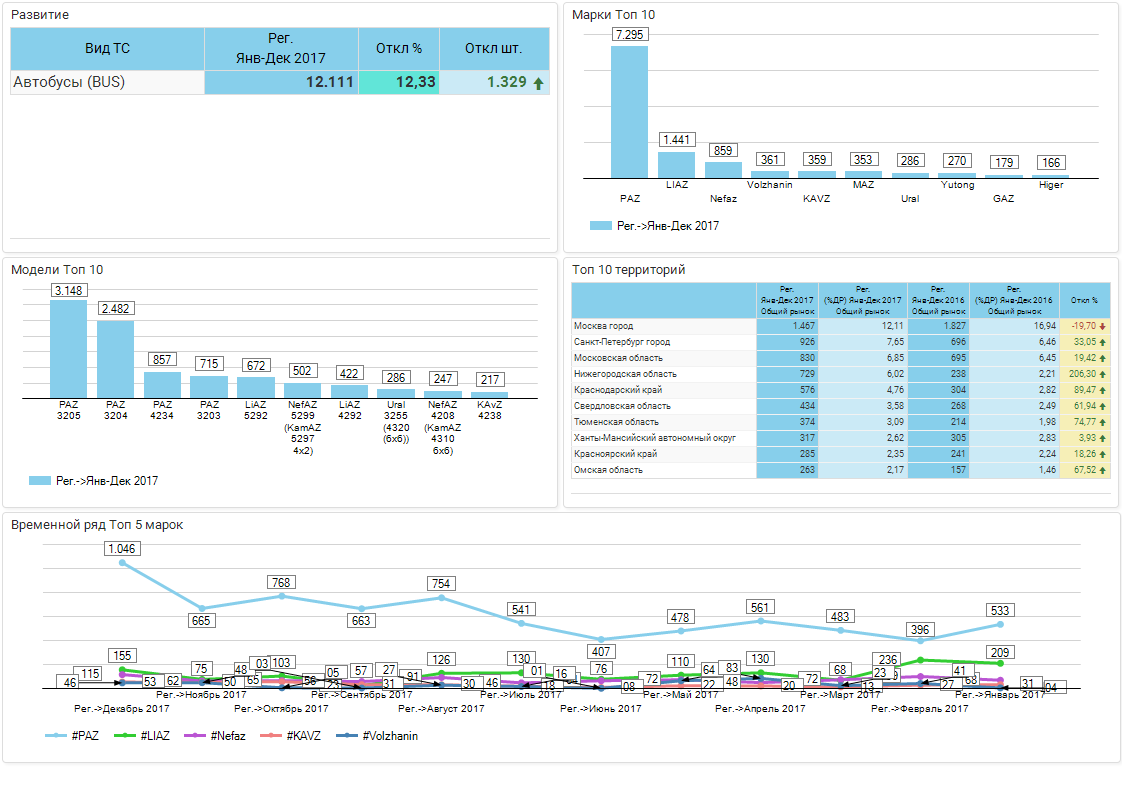
Task: Select Санкт-Петербург город in territories table
Action: [x=622, y=342]
